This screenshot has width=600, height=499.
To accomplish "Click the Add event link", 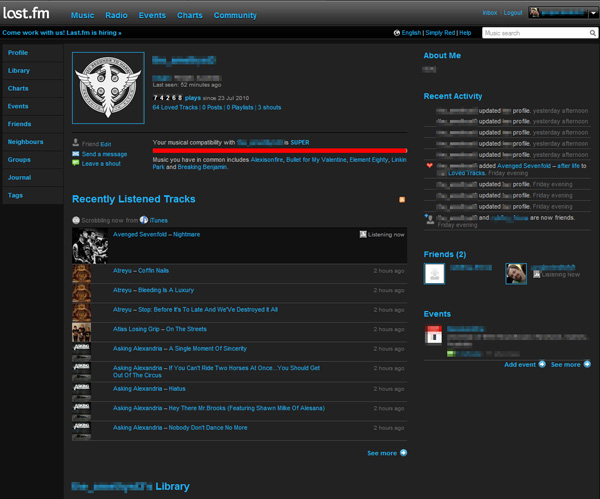I will coord(520,364).
